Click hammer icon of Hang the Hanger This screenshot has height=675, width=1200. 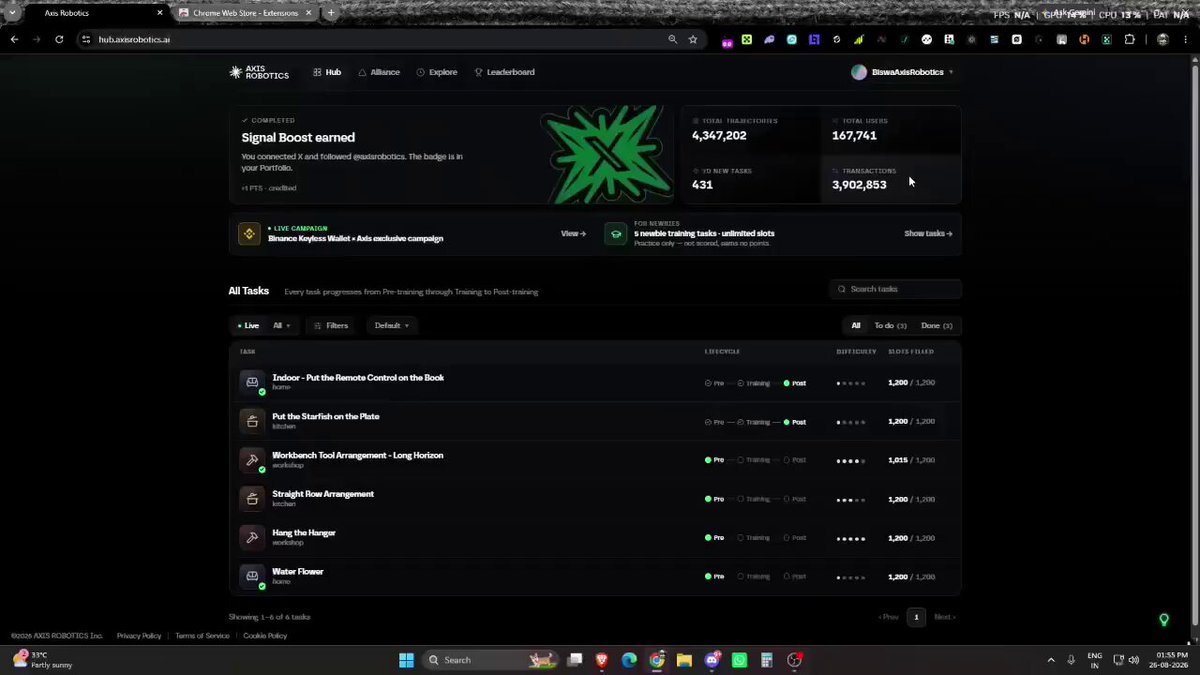tap(252, 538)
